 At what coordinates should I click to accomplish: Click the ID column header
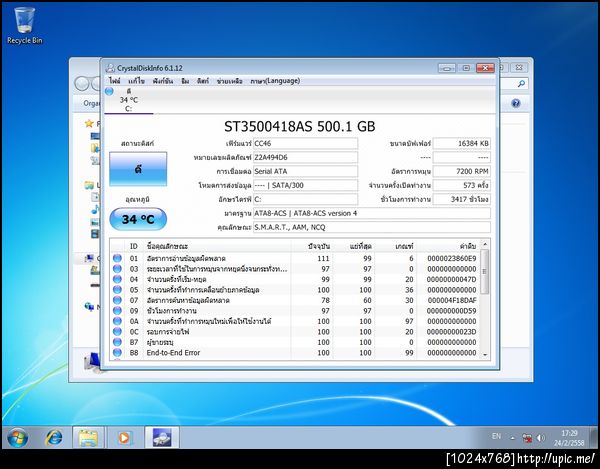tap(134, 246)
